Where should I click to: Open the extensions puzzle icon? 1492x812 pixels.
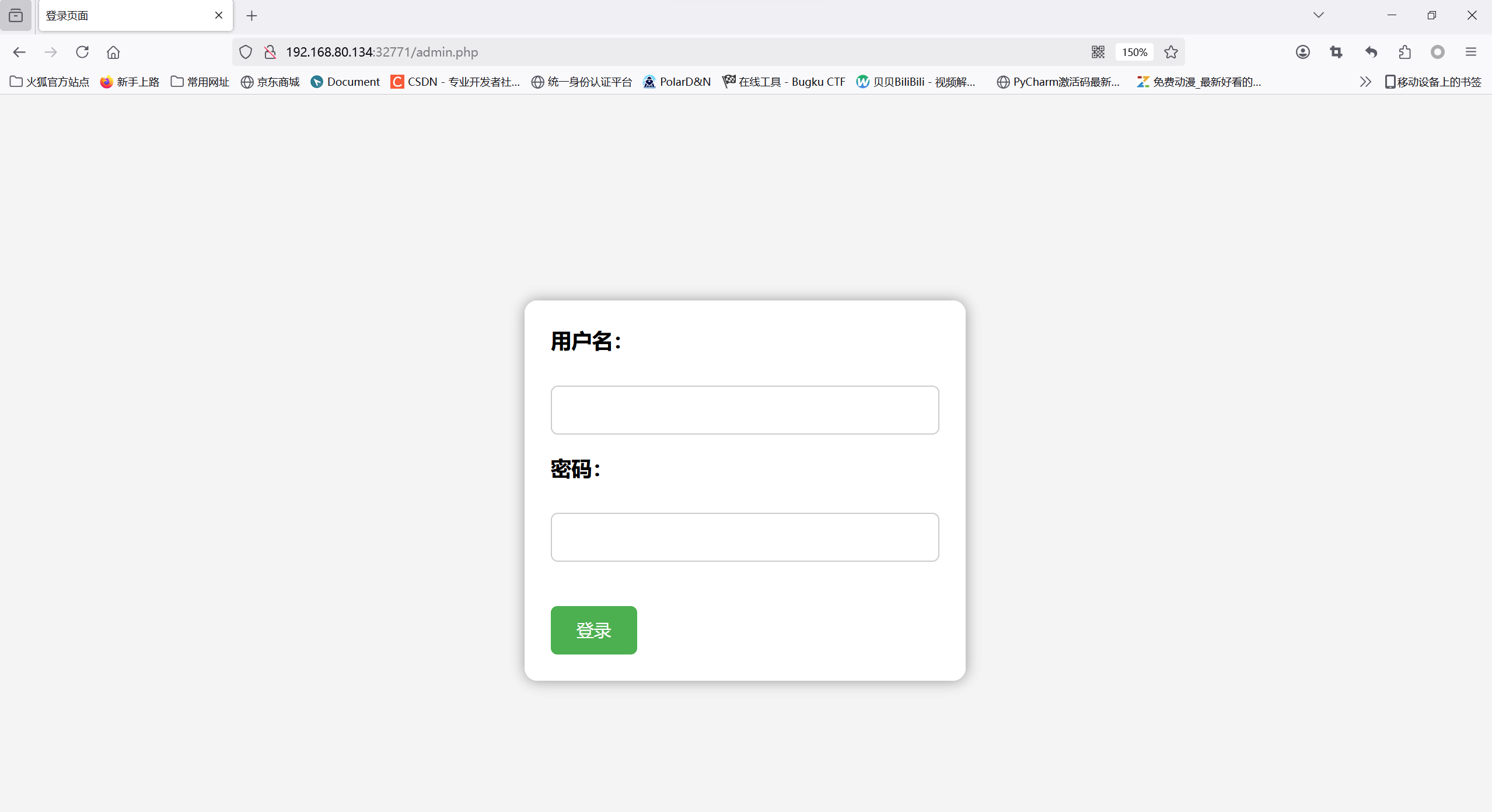tap(1404, 52)
